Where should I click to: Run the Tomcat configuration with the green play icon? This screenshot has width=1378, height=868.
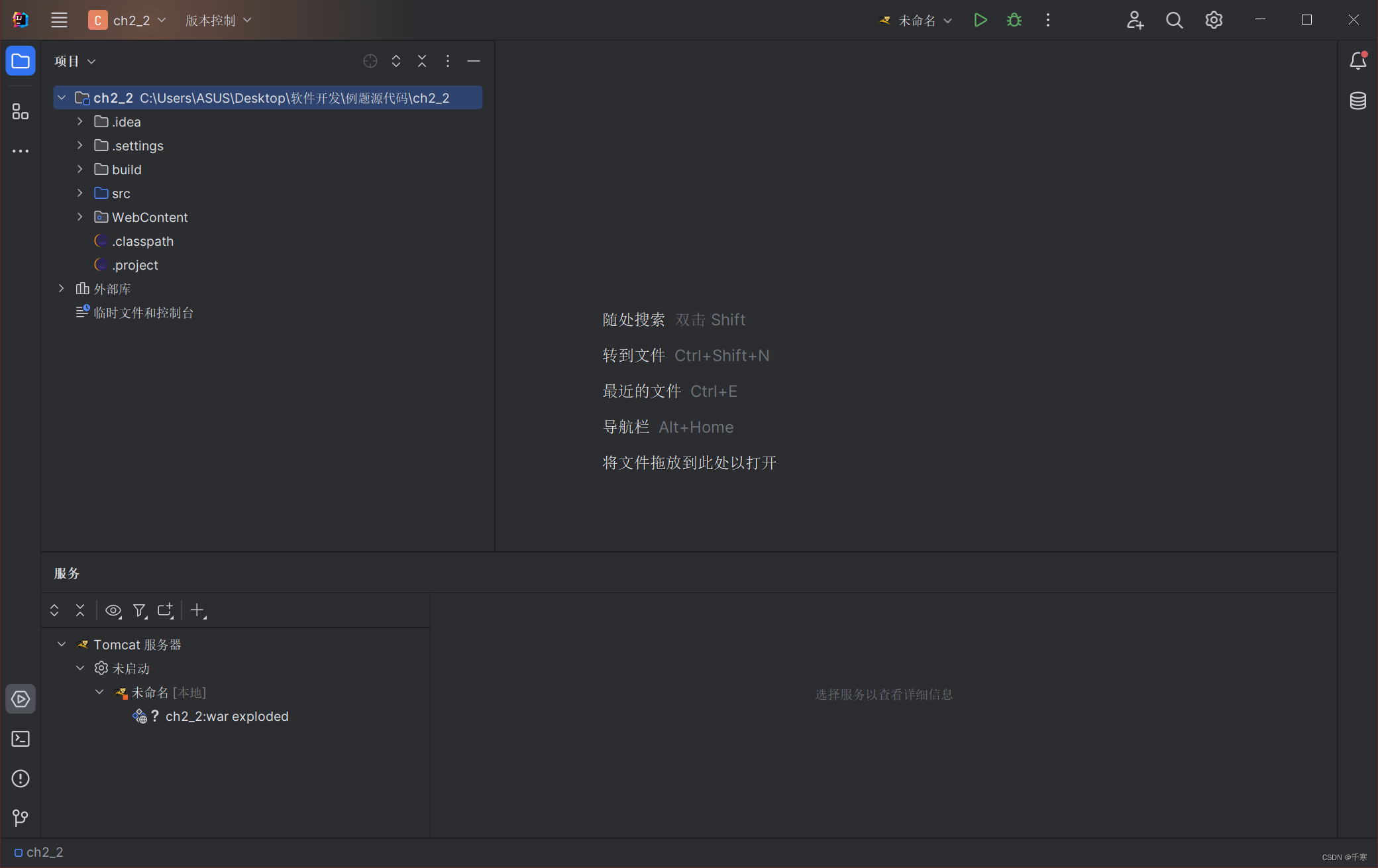[980, 21]
